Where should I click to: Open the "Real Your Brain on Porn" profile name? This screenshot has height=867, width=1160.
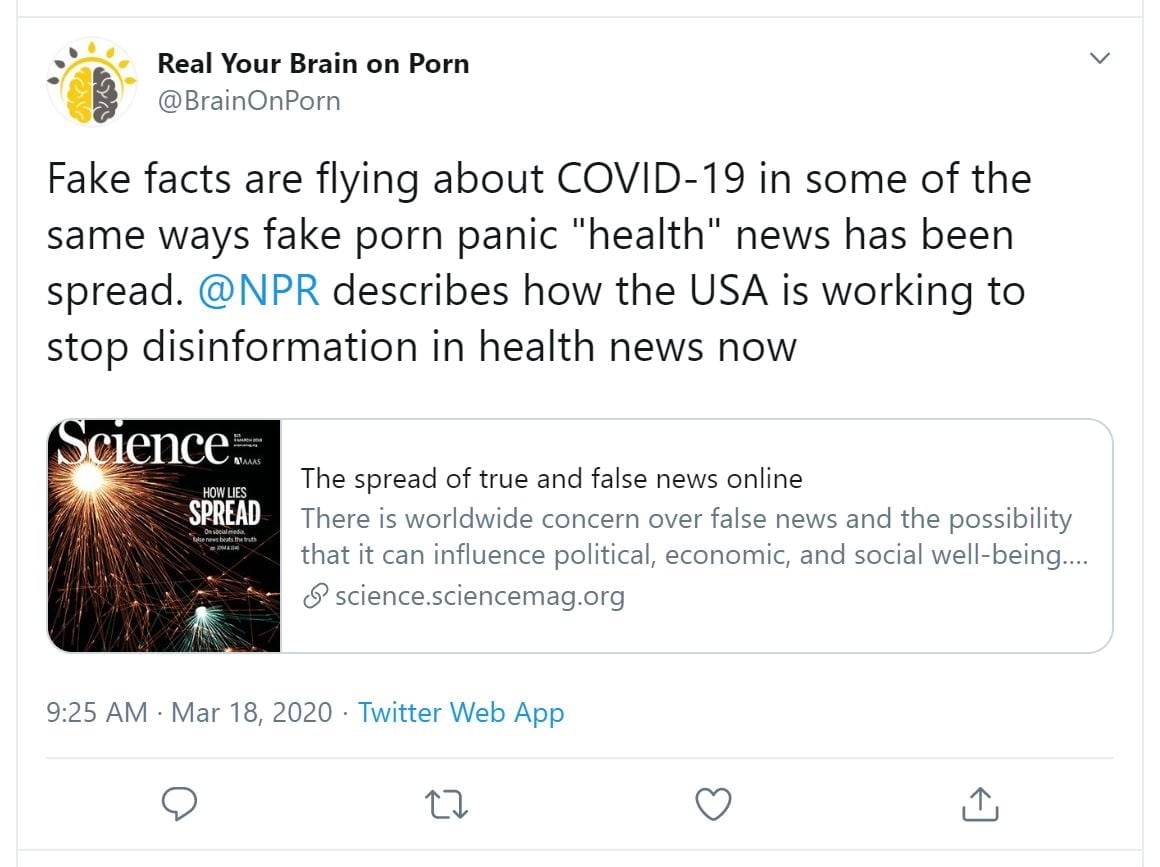coord(313,63)
